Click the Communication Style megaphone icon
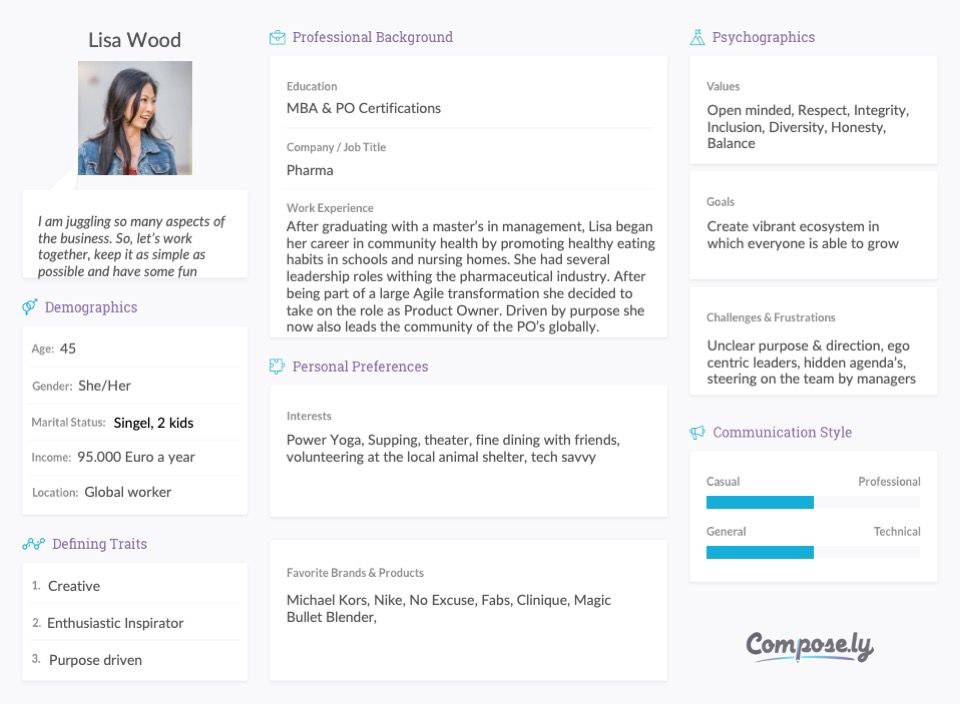This screenshot has width=960, height=704. [x=697, y=432]
